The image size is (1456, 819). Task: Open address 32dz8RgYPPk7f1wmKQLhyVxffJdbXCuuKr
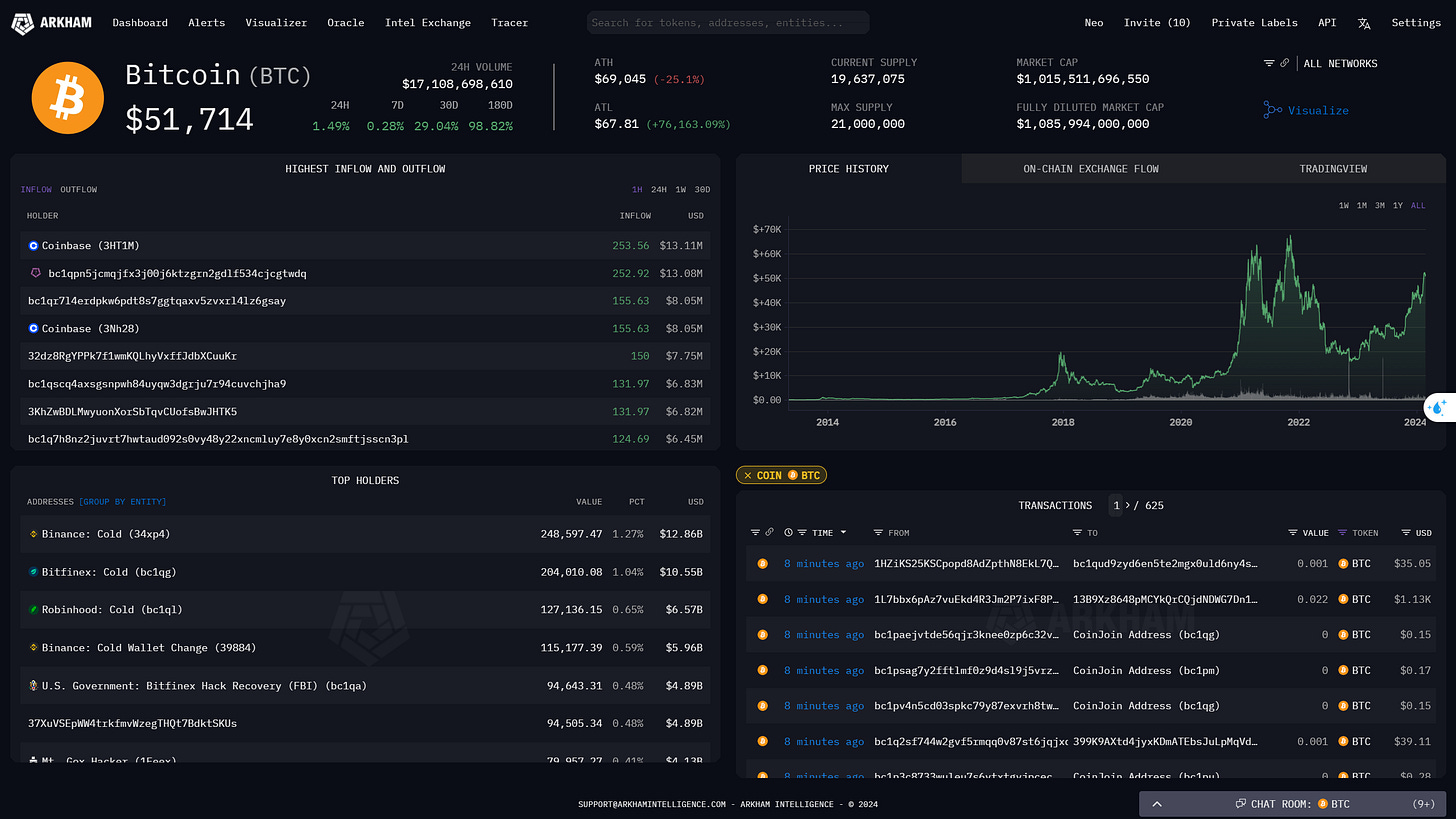click(132, 356)
